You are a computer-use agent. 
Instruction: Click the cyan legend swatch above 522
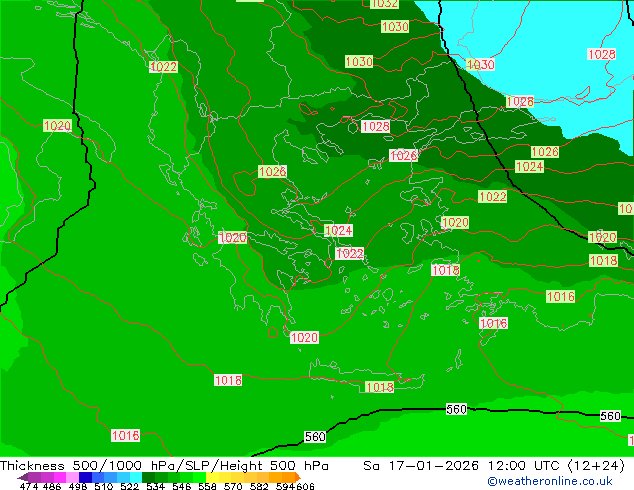point(136,477)
